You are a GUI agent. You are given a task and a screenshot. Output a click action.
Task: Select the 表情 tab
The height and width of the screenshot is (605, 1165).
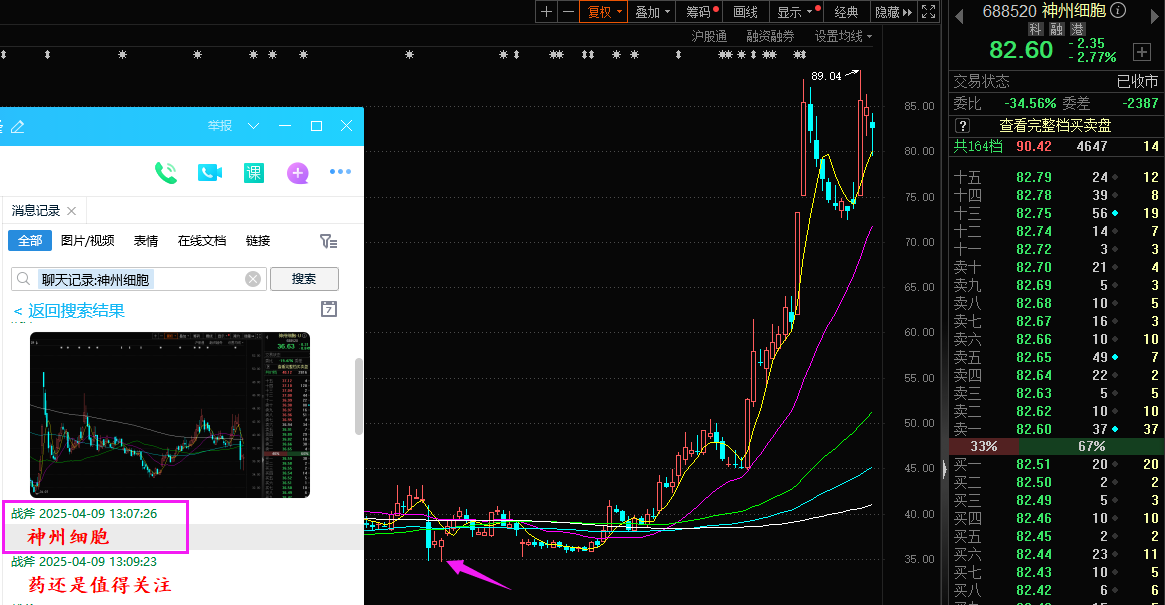tap(146, 241)
